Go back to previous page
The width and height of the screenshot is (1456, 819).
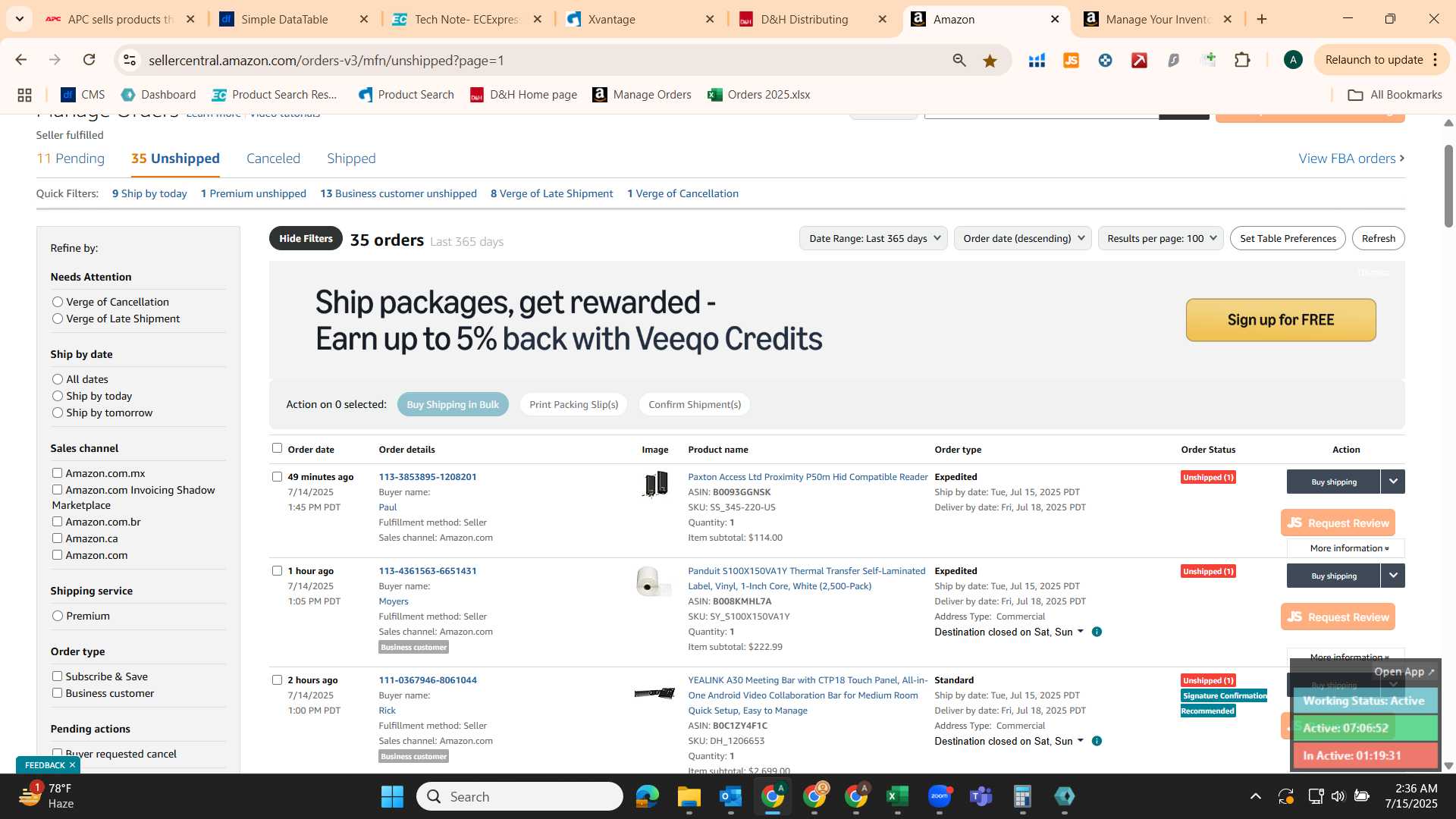[x=21, y=60]
